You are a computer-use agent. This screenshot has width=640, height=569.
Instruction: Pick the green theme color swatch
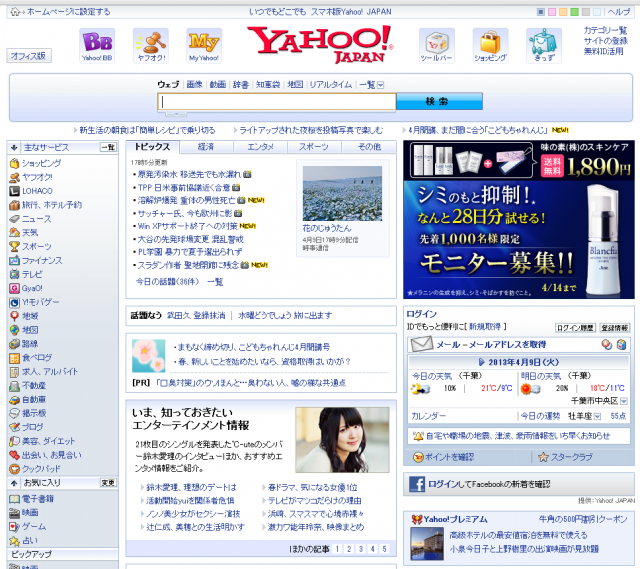click(574, 12)
